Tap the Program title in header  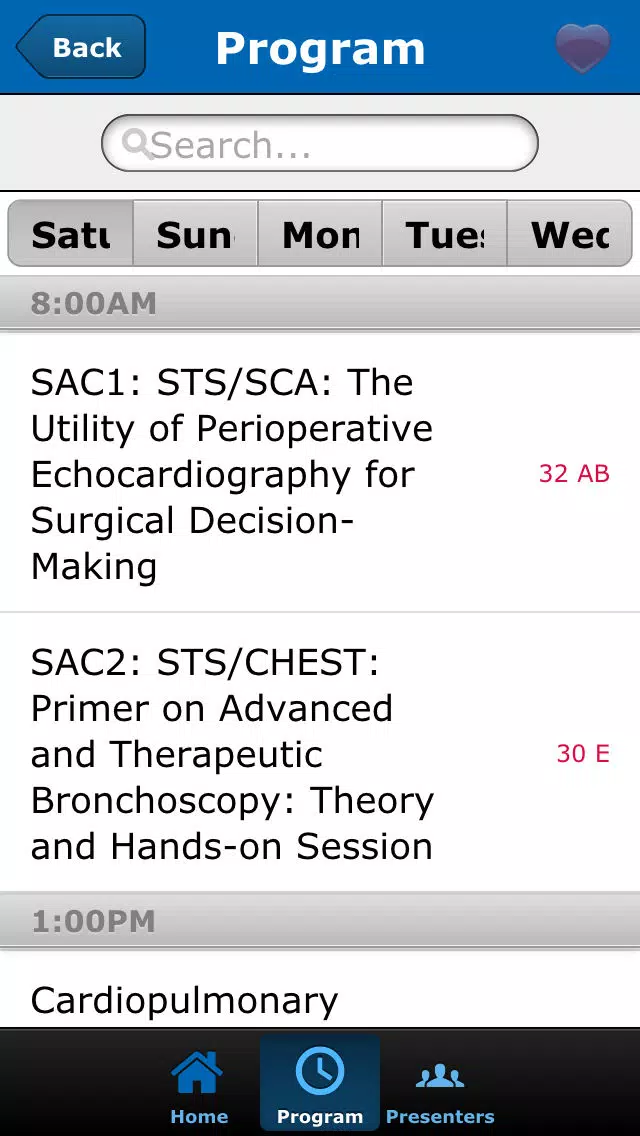coord(320,49)
